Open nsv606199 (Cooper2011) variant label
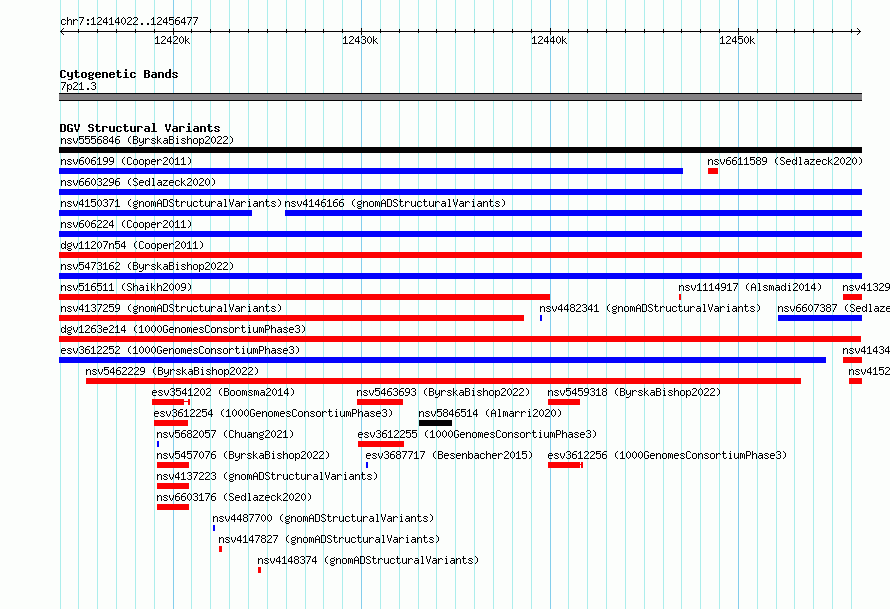 point(126,161)
